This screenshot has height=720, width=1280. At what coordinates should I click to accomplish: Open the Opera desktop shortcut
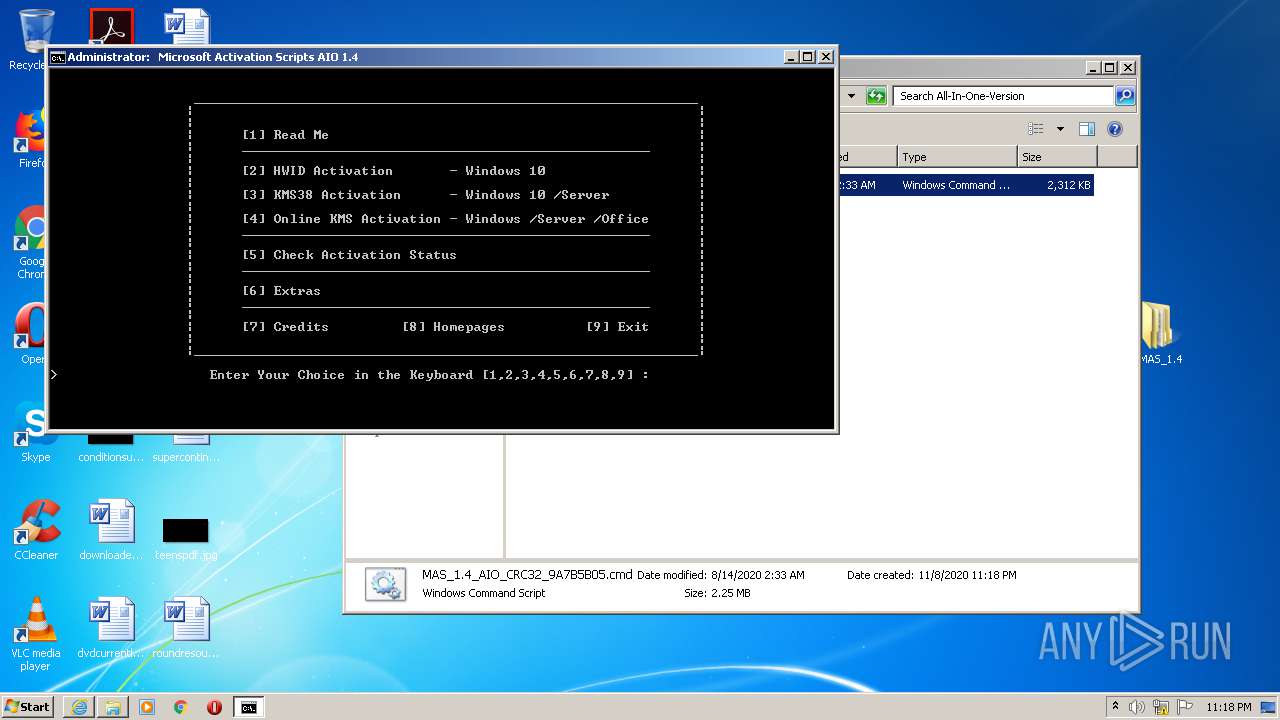pos(30,335)
